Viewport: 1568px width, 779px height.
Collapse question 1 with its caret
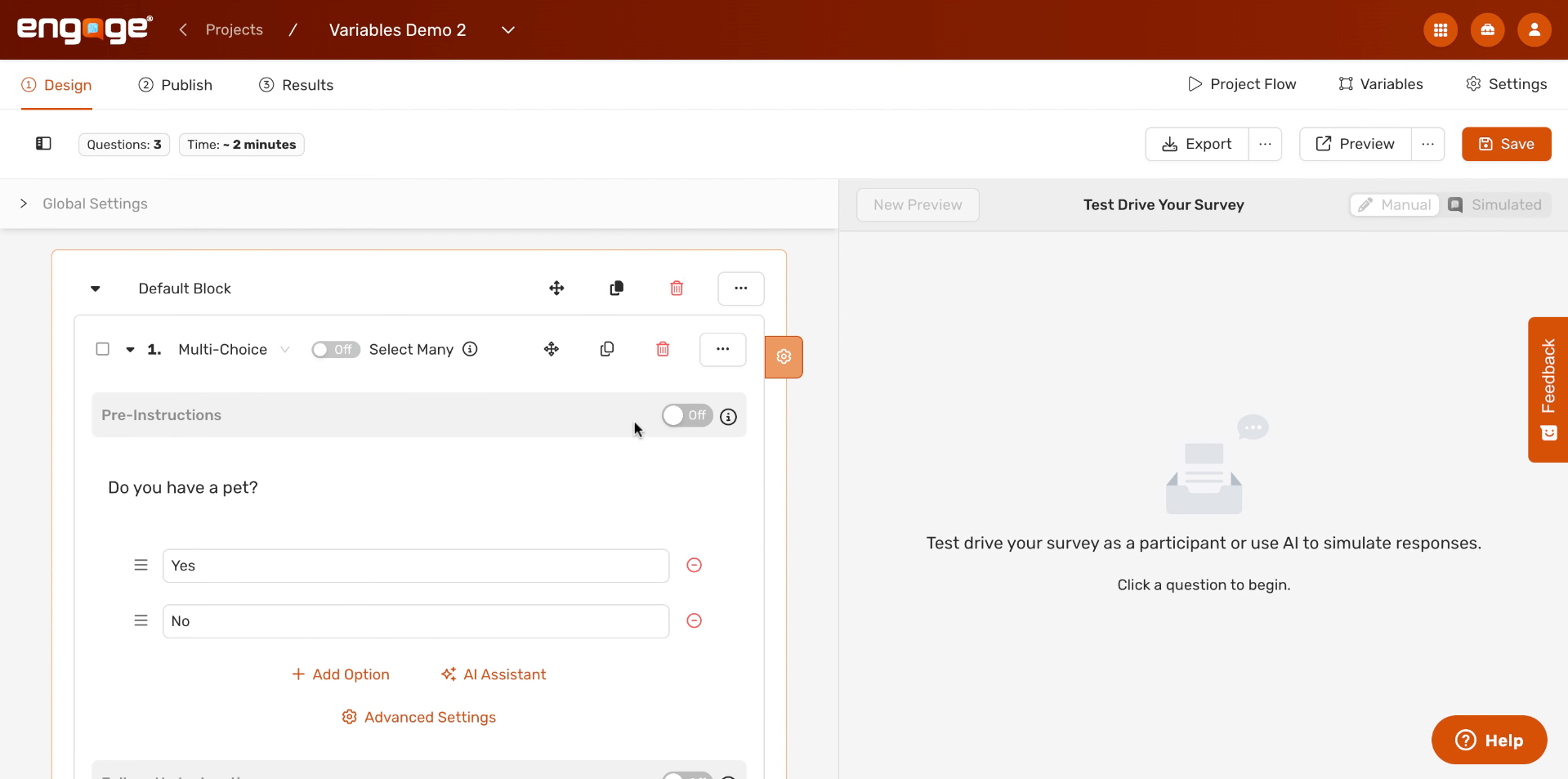coord(130,350)
